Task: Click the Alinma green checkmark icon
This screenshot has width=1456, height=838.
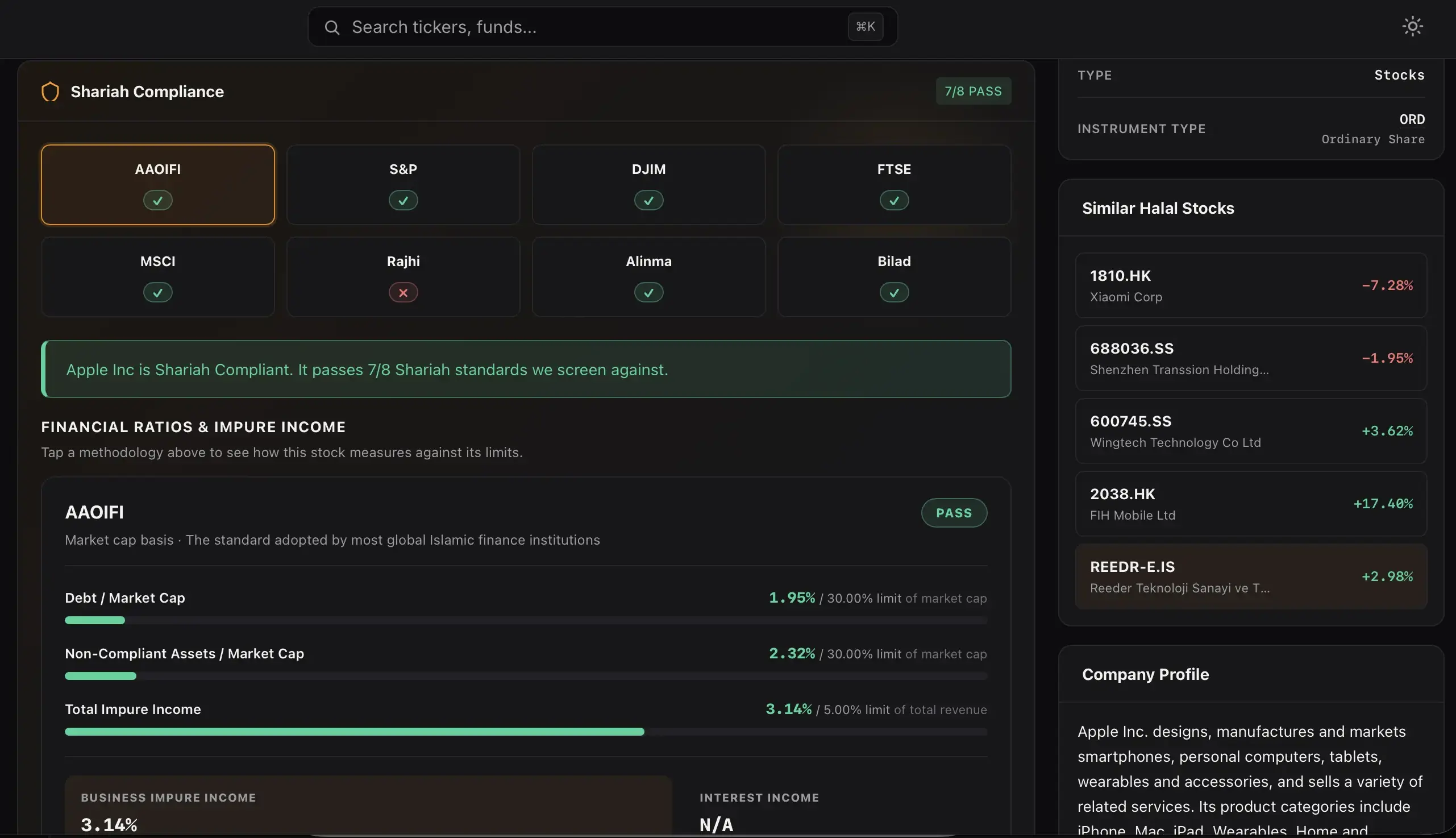Action: click(649, 292)
